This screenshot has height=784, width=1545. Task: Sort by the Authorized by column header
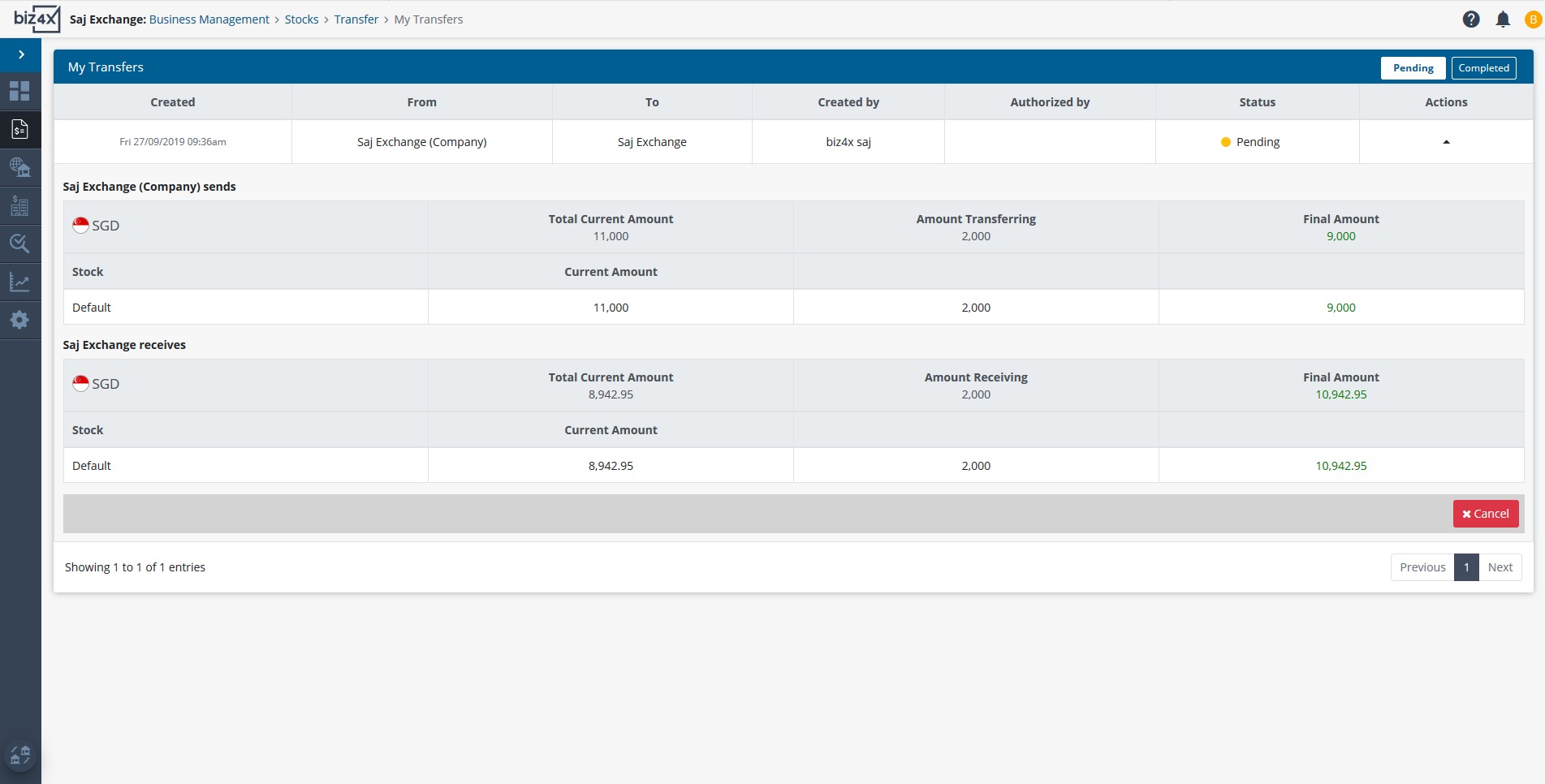click(1050, 102)
